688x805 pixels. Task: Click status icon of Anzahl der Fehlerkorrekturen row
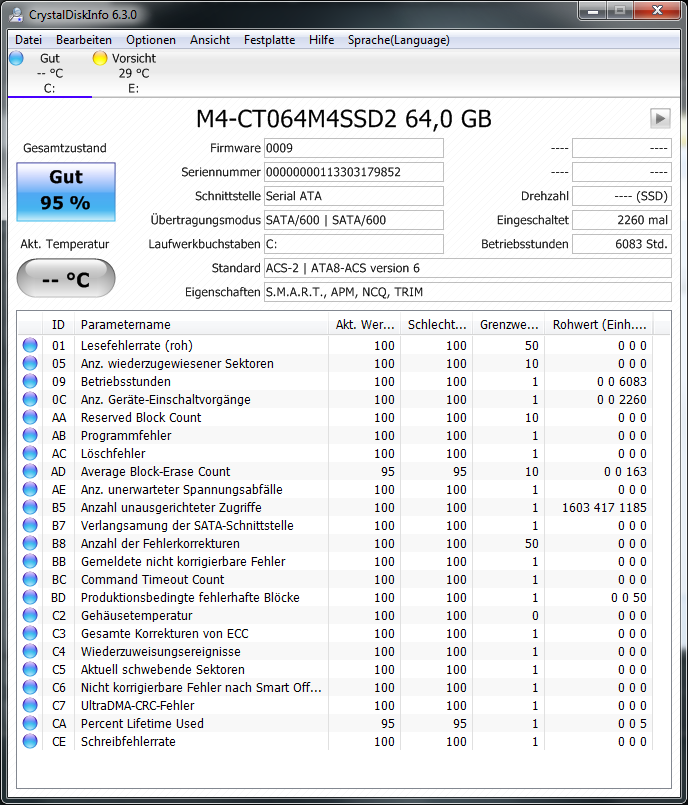[x=30, y=543]
